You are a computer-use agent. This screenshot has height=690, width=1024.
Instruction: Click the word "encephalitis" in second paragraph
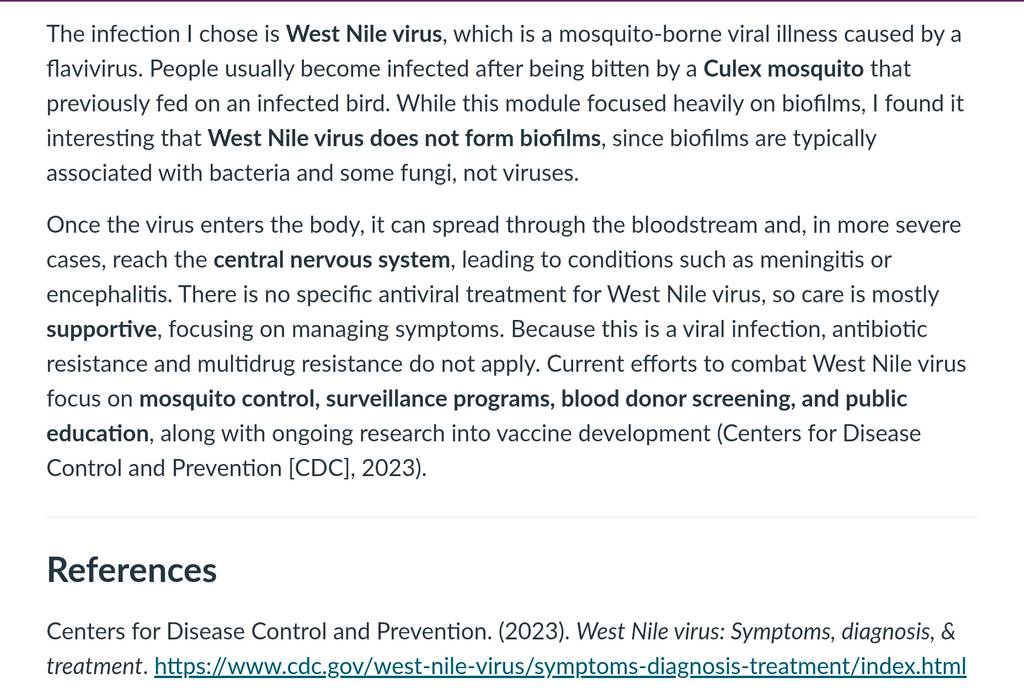tap(106, 295)
